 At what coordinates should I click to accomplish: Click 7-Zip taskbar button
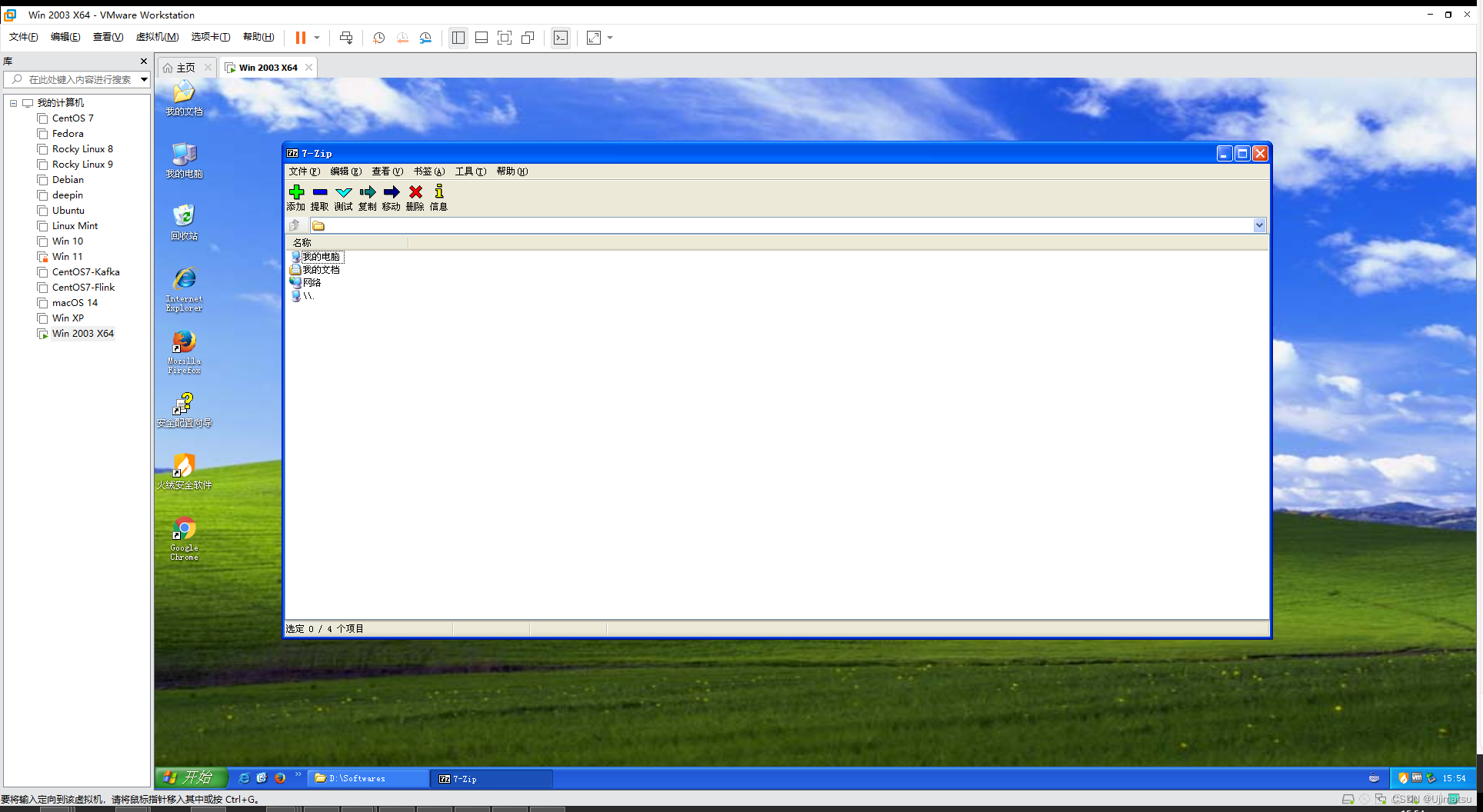pos(492,778)
